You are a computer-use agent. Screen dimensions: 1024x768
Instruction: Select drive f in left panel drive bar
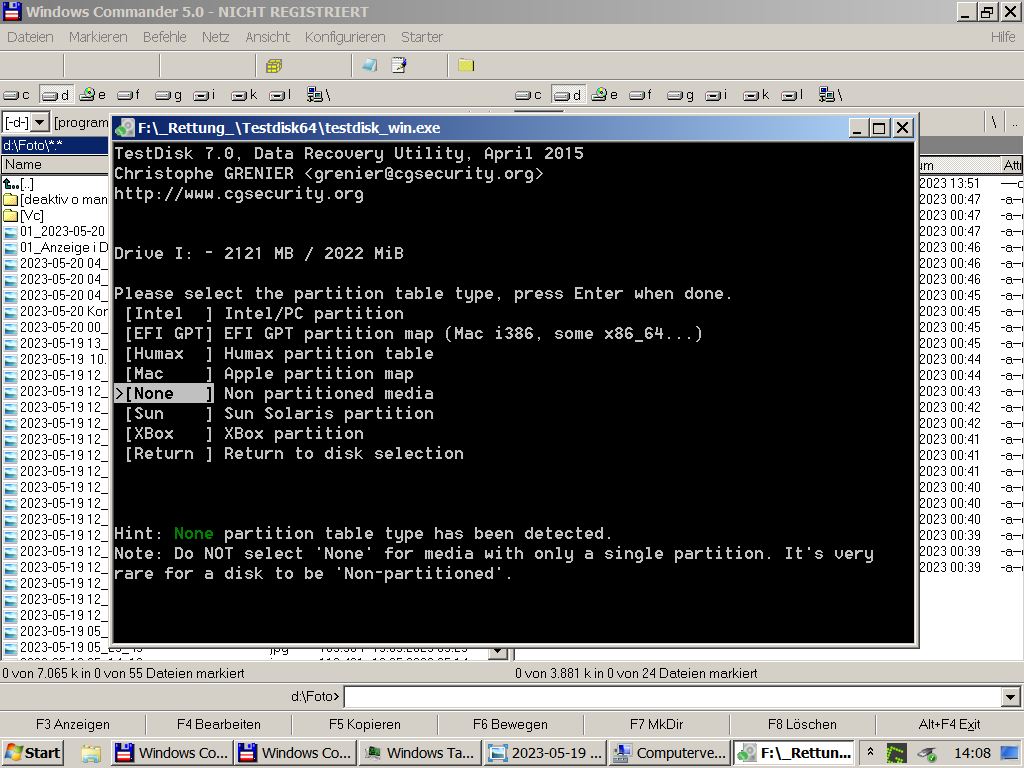click(x=129, y=95)
